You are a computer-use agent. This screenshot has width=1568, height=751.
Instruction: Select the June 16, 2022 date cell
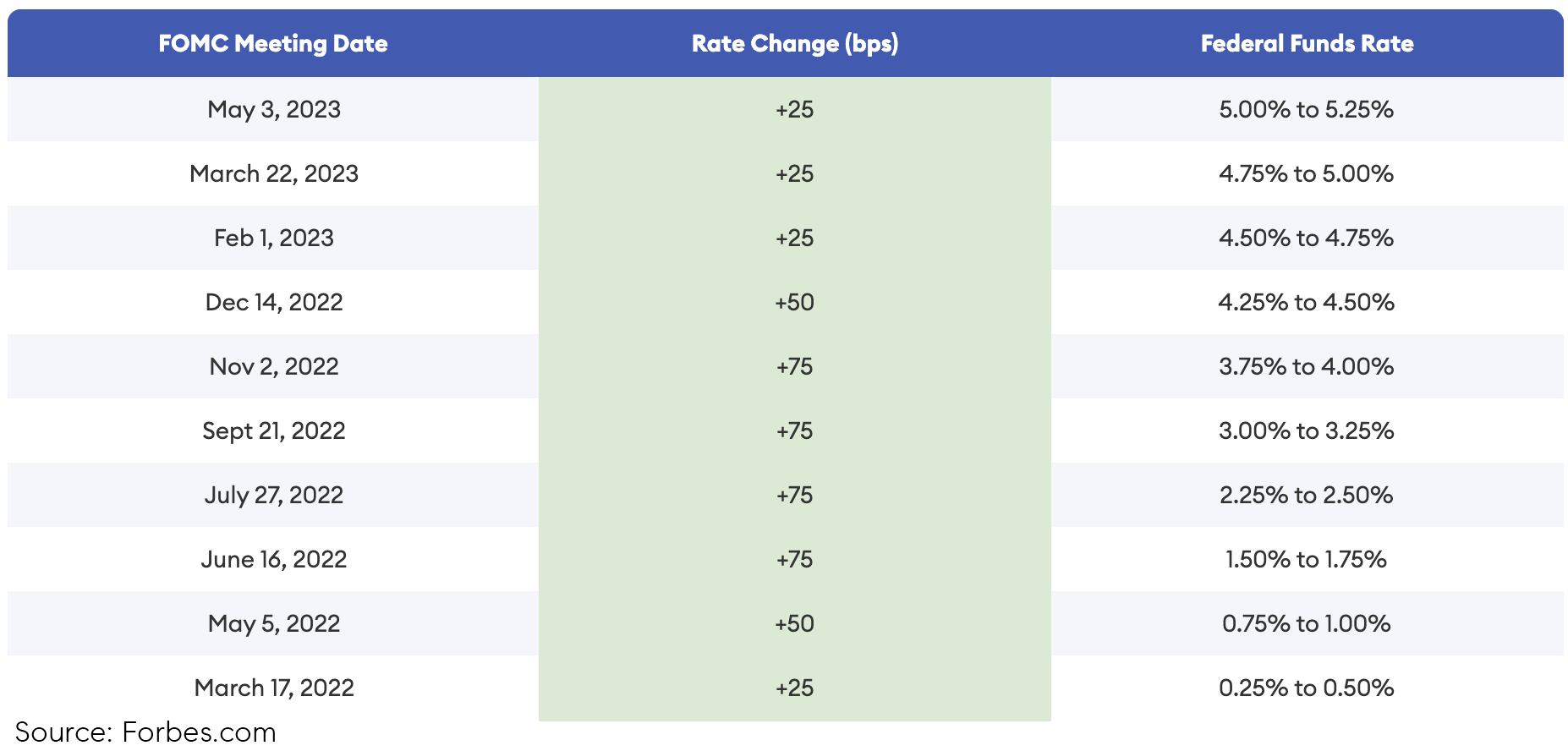coord(274,560)
